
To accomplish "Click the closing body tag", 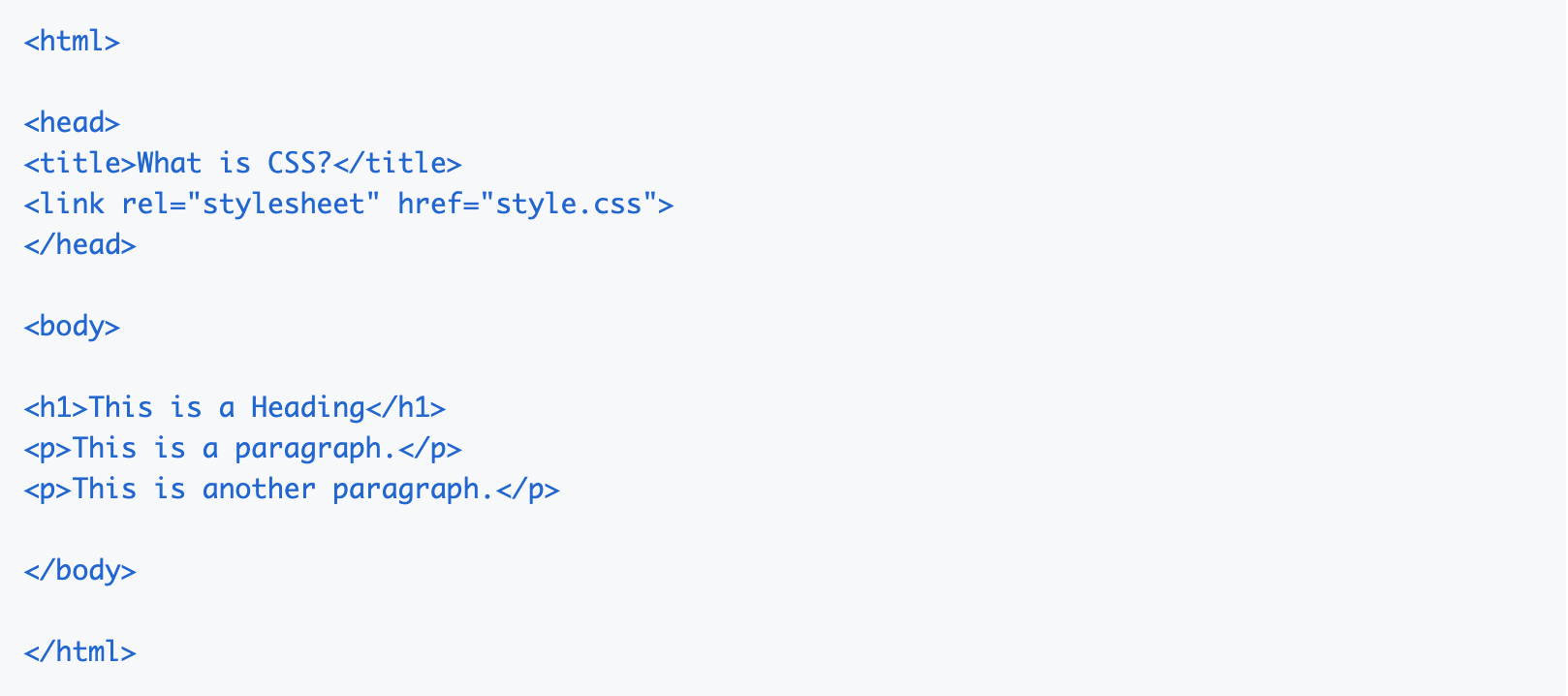I will click(x=79, y=571).
